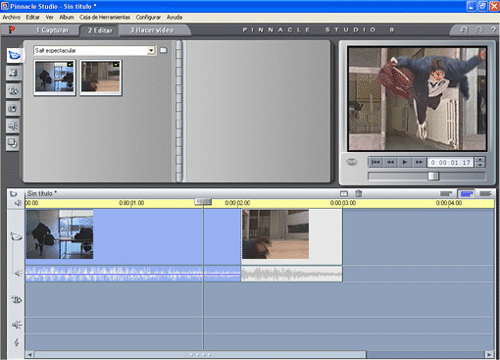Click the timeline right scroll arrow
500x360 pixels.
click(x=489, y=354)
